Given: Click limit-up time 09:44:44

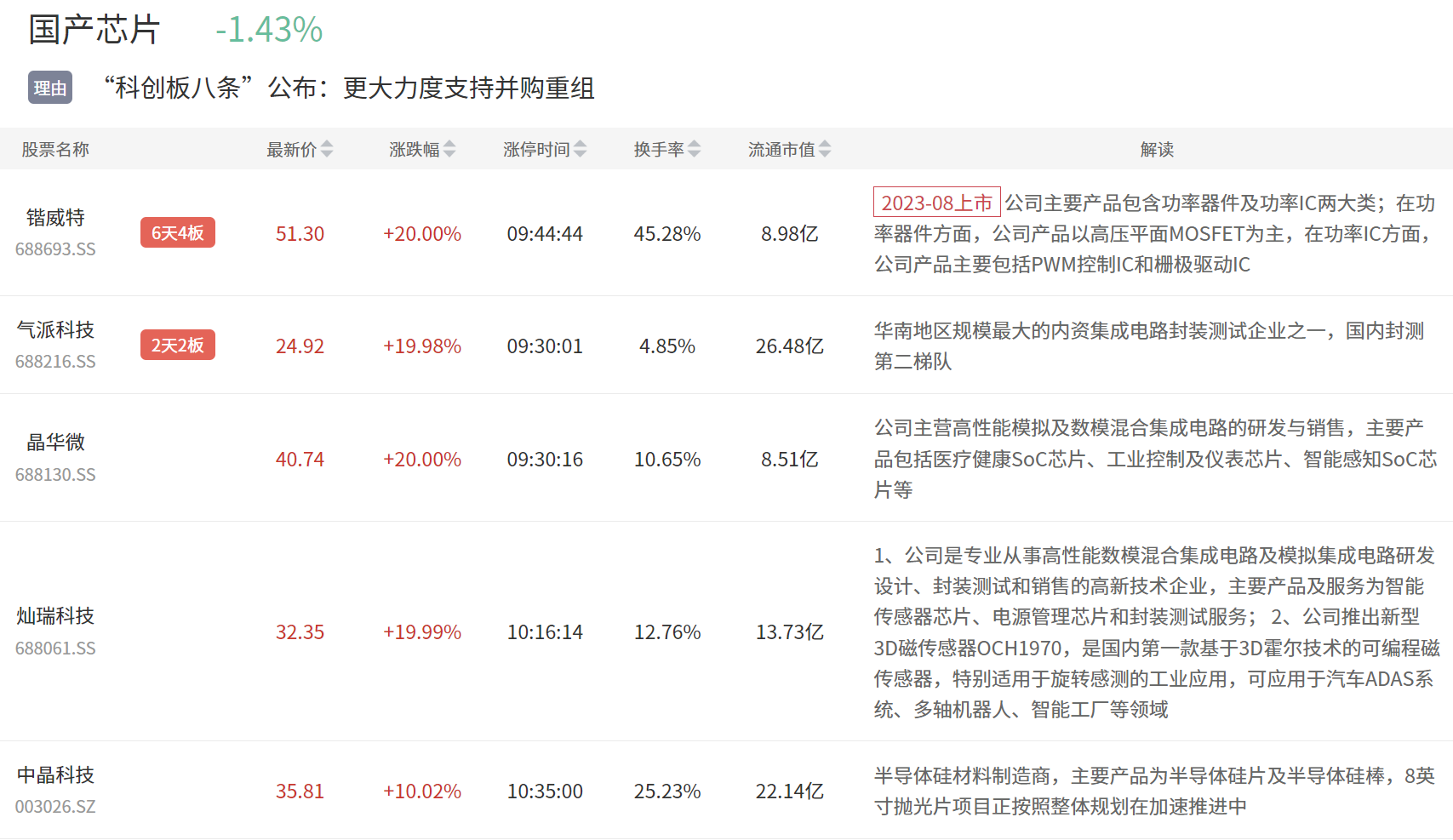Looking at the screenshot, I should (x=545, y=234).
